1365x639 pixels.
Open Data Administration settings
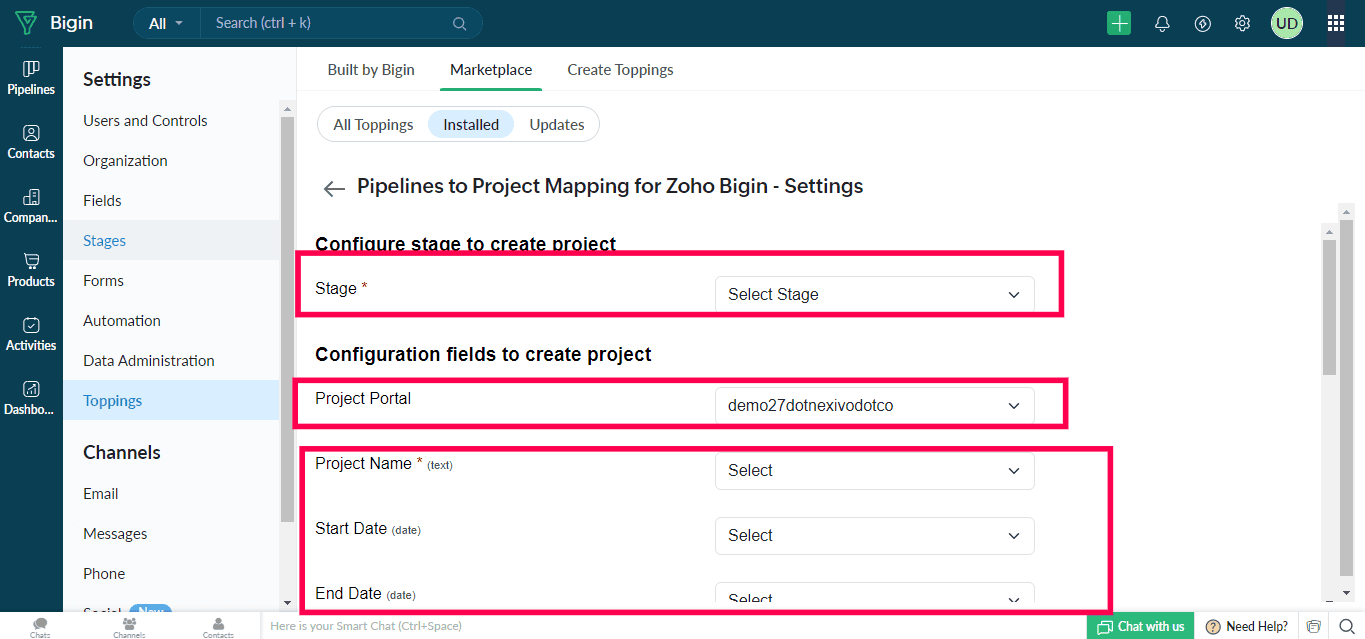pos(171,360)
